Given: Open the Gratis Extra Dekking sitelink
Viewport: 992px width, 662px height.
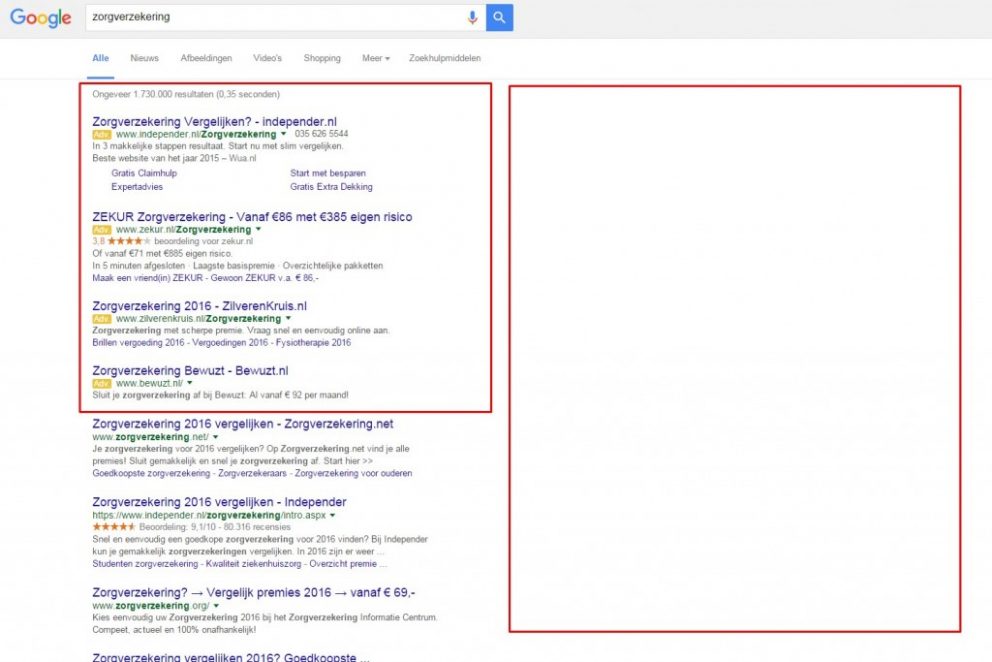Looking at the screenshot, I should [332, 187].
